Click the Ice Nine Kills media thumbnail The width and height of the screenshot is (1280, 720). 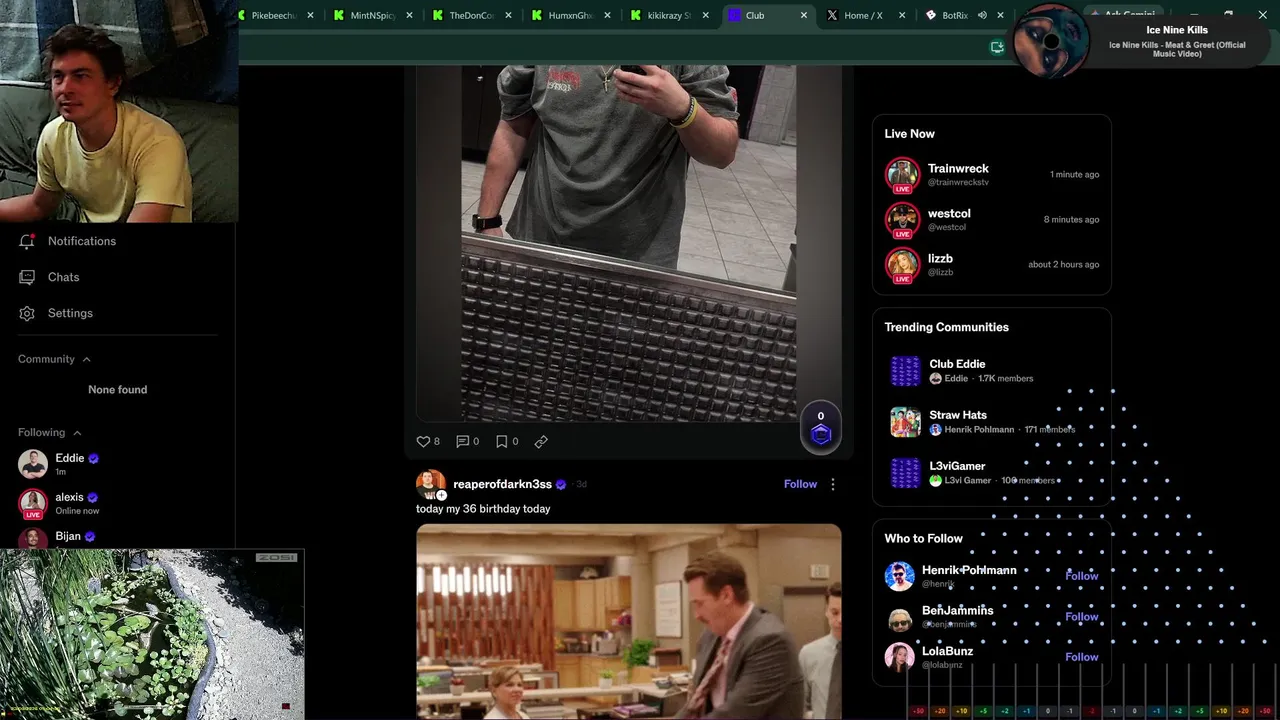[1051, 42]
